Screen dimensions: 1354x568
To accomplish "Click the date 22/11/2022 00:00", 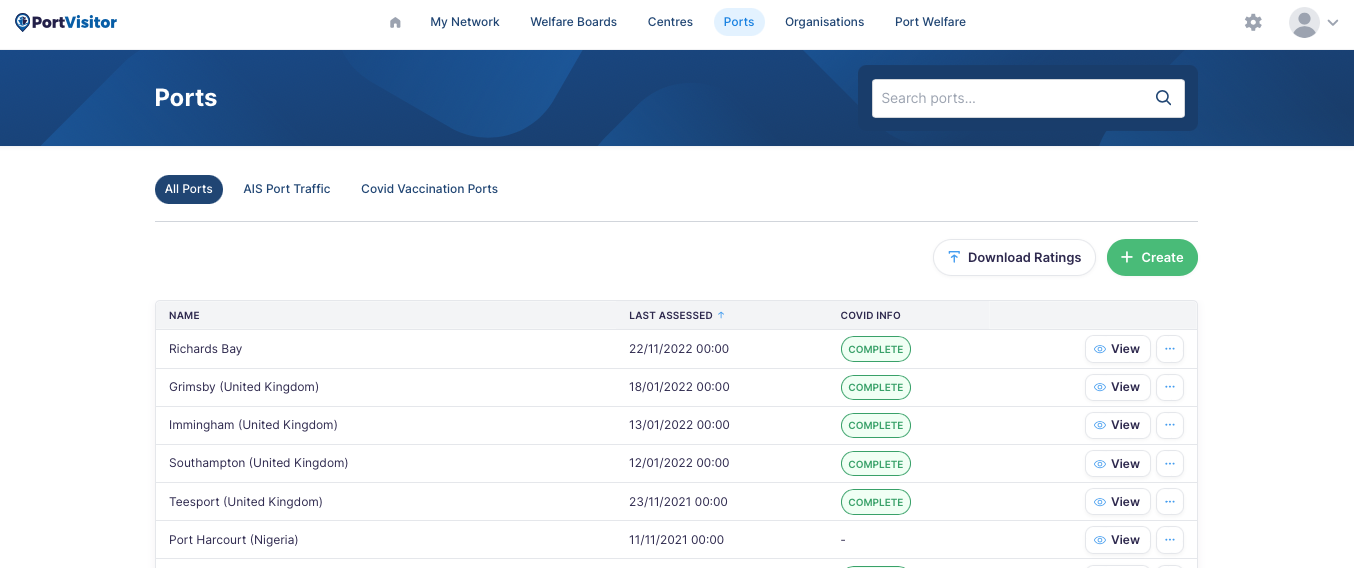I will pos(679,349).
